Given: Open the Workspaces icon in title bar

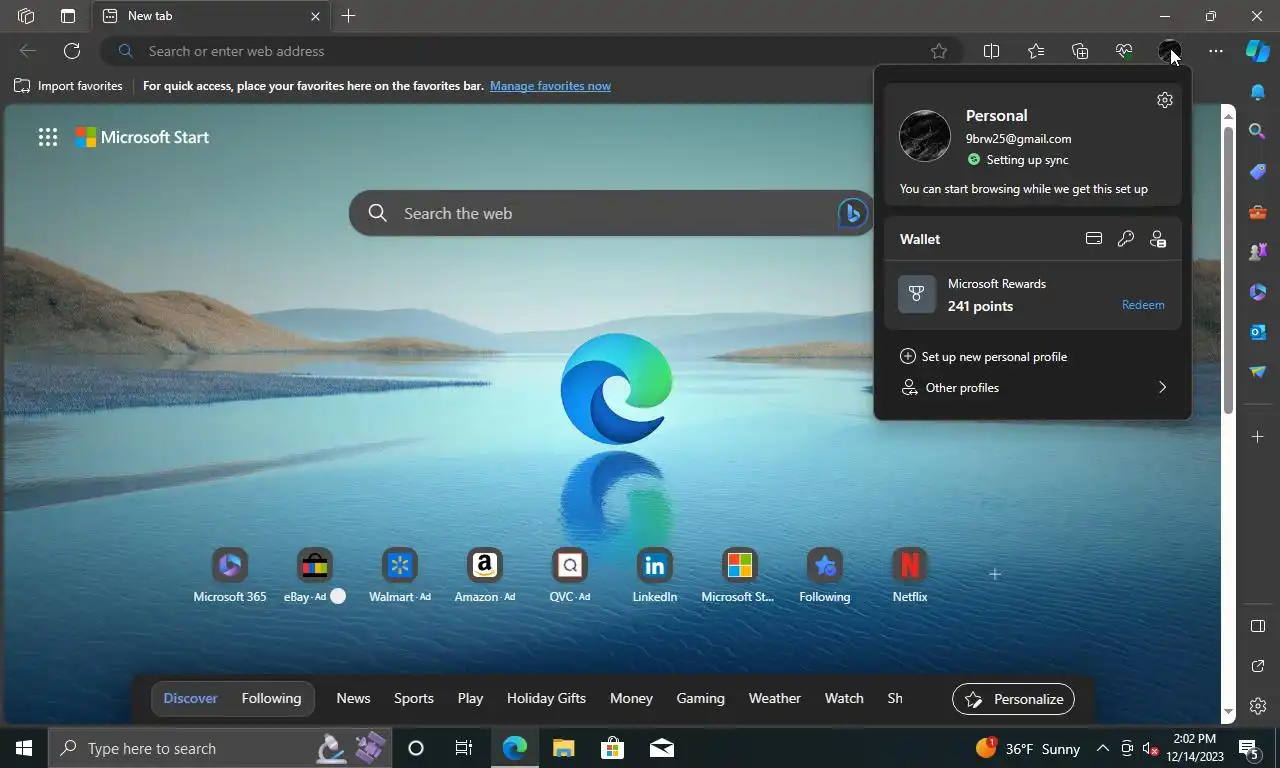Looking at the screenshot, I should click(26, 16).
